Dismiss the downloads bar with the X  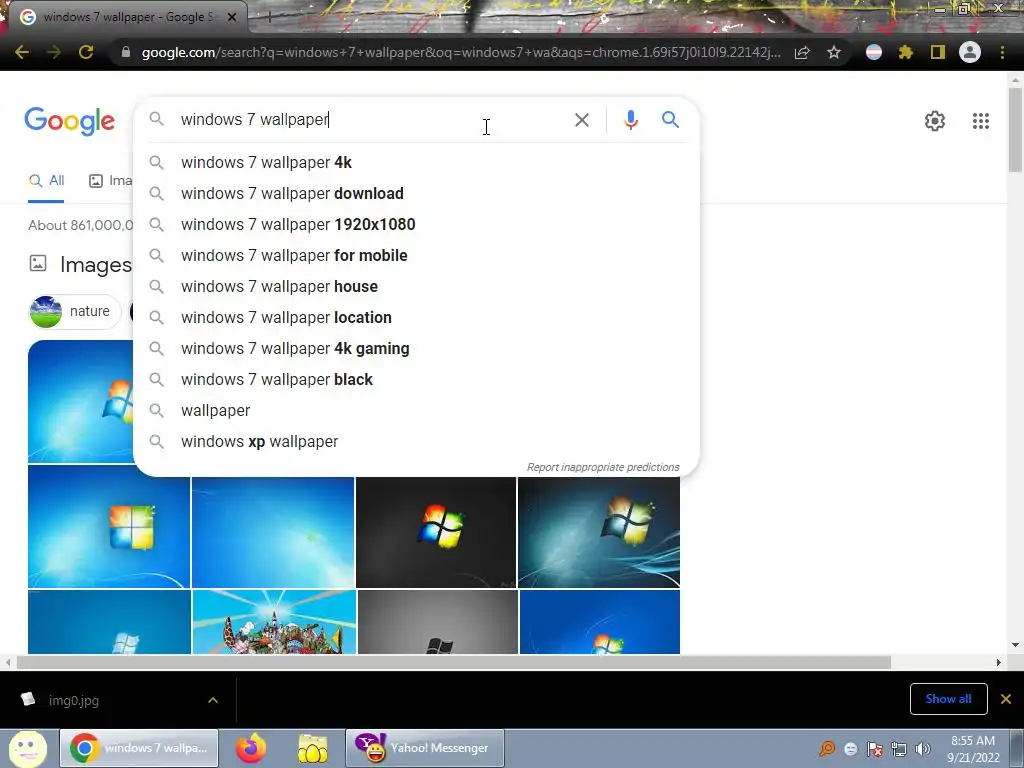click(x=1006, y=699)
